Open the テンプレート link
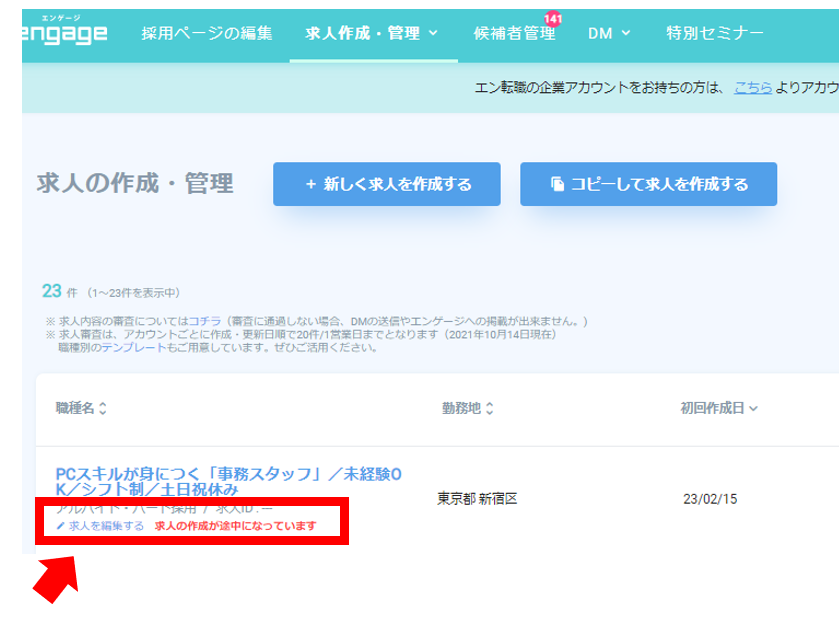 click(134, 347)
